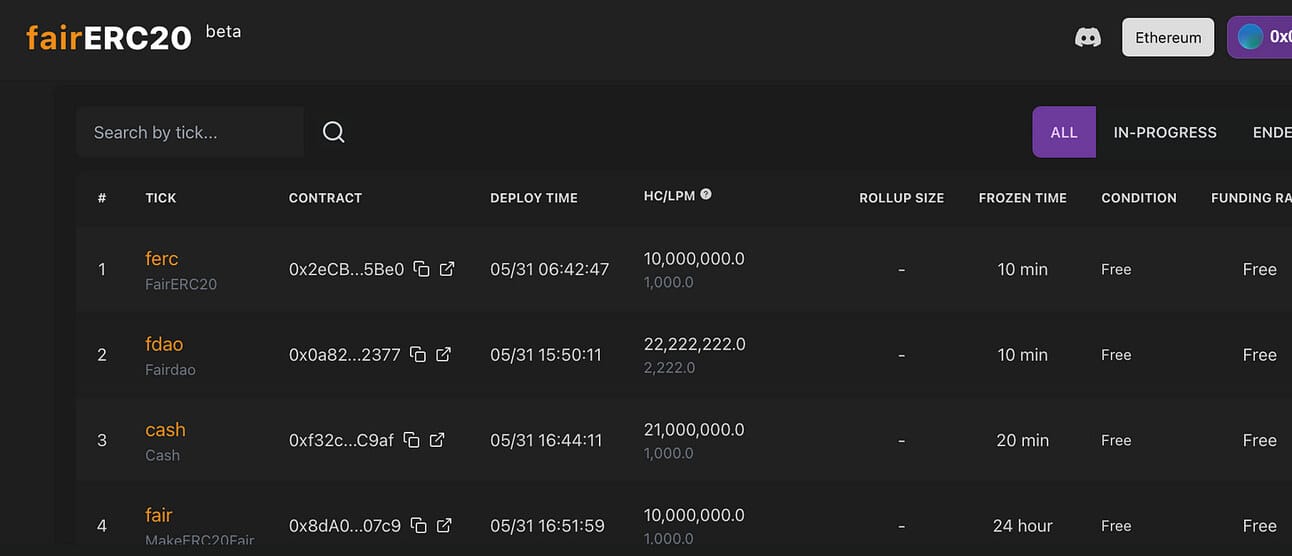Open the cash tick link

(x=165, y=429)
